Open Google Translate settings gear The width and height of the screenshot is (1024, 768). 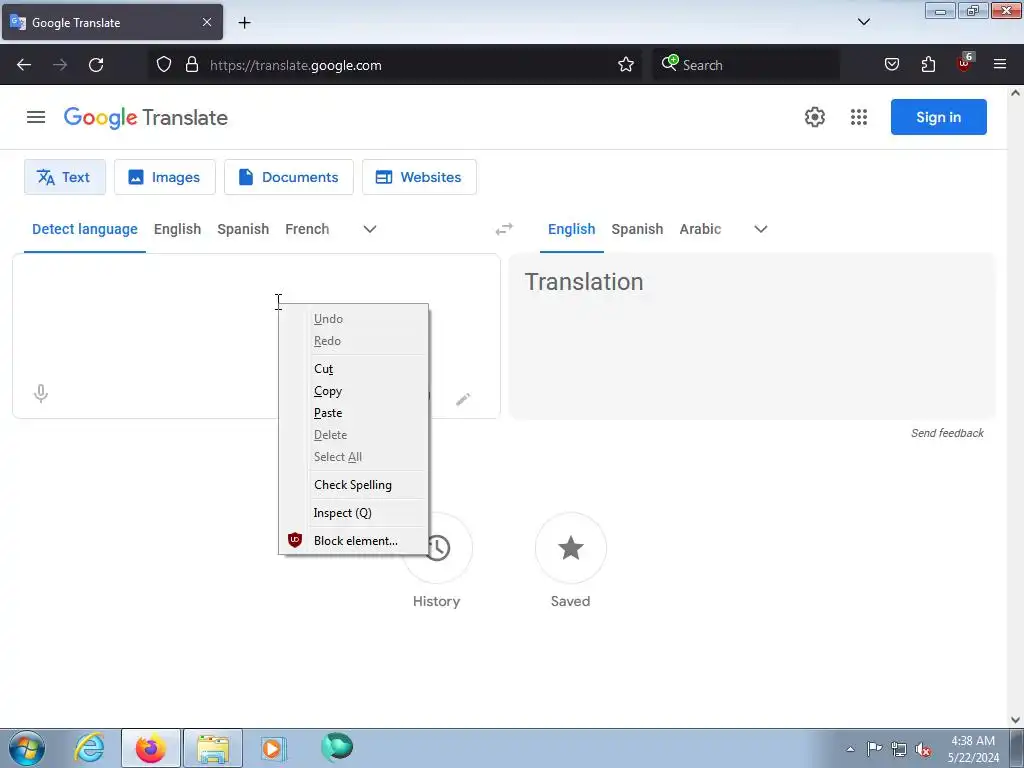point(814,117)
